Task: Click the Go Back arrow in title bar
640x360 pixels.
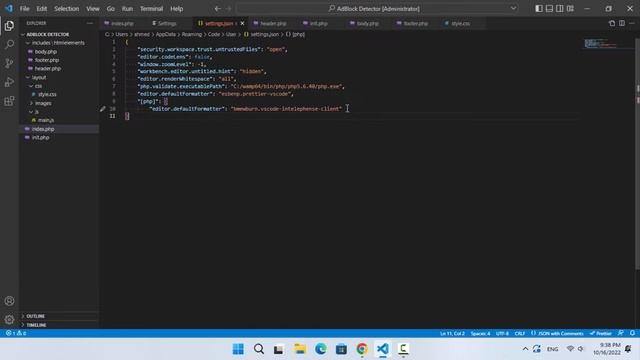Action: tap(218, 9)
